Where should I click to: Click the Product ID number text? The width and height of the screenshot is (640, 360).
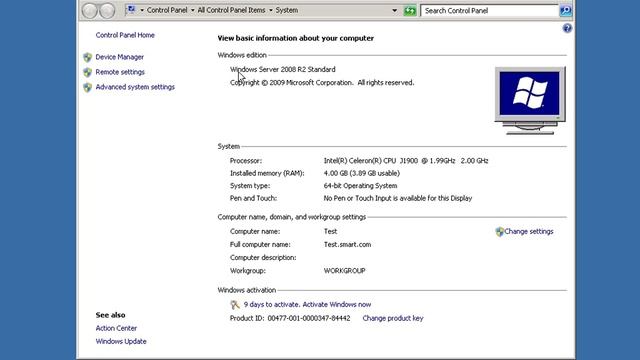pyautogui.click(x=309, y=318)
